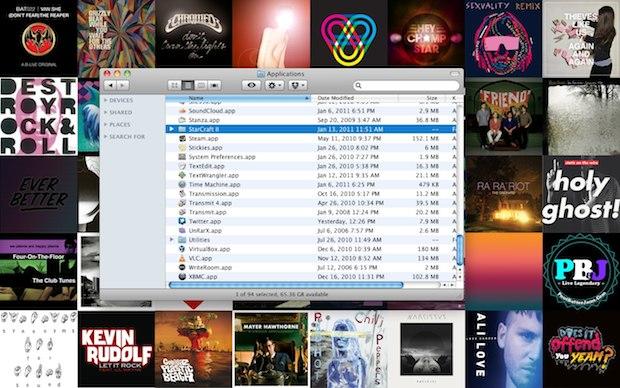This screenshot has width=620, height=388.
Task: Click the scroll right arrow button
Action: 452,285
